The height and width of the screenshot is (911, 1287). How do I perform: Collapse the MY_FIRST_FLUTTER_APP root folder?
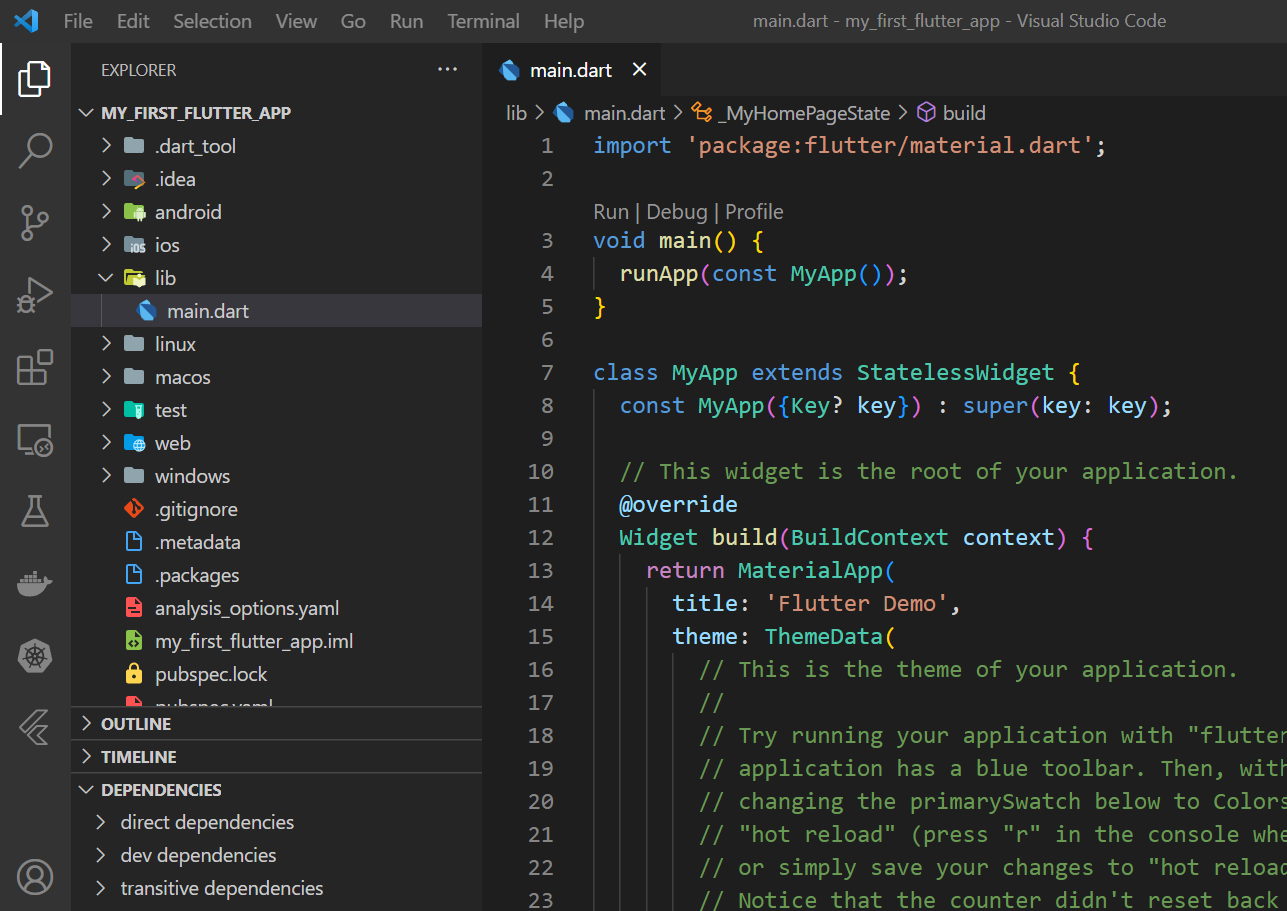276,113
